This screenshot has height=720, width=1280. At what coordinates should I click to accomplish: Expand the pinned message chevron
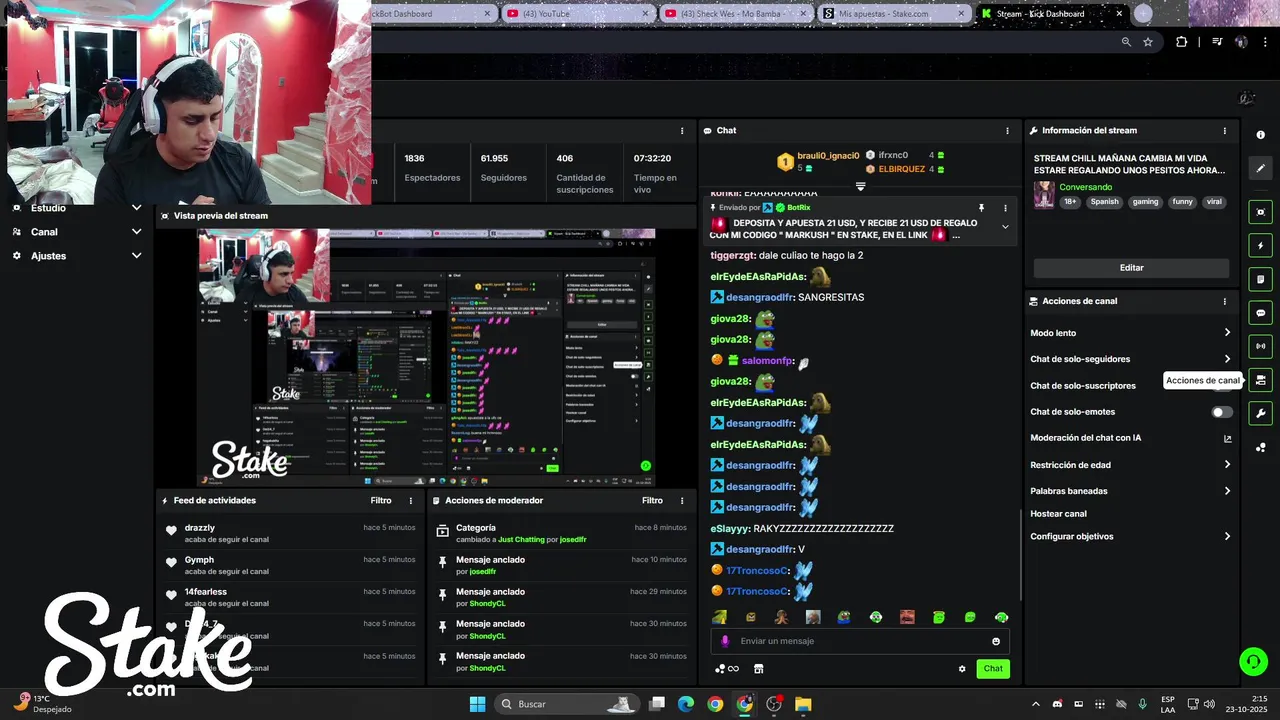(1005, 227)
